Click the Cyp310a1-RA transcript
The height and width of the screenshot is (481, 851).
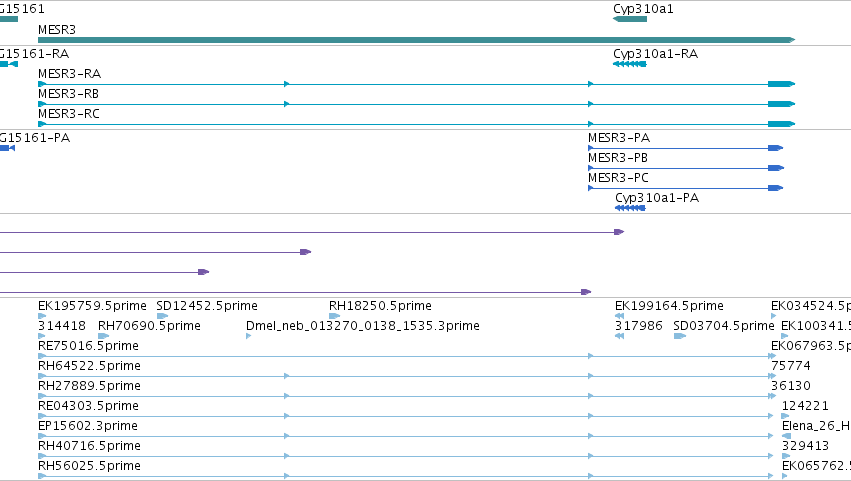[x=630, y=64]
